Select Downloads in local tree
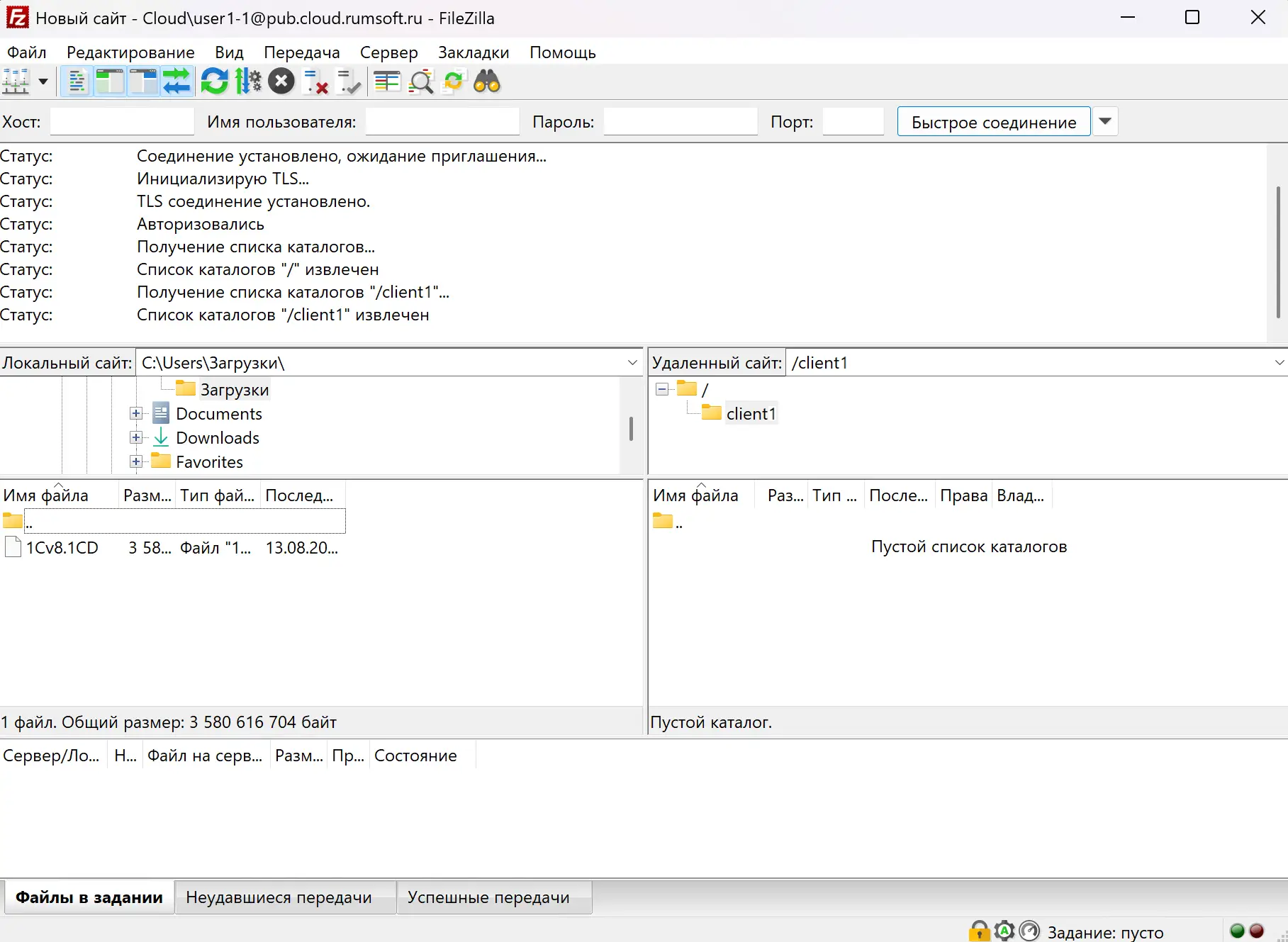Screen dimensions: 1288x942 click(x=217, y=437)
